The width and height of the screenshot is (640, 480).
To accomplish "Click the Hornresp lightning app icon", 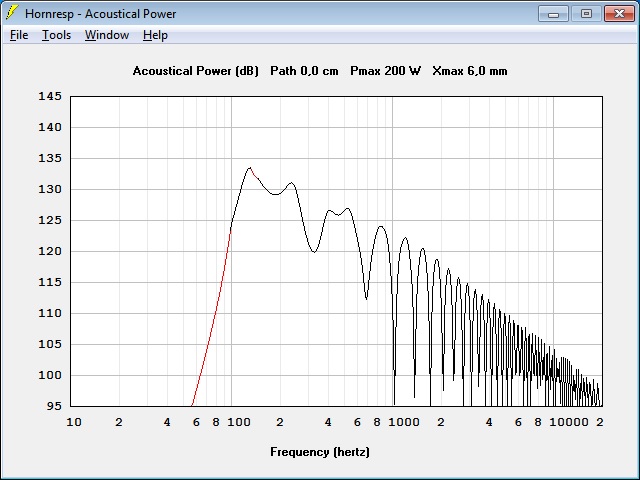I will (12, 13).
